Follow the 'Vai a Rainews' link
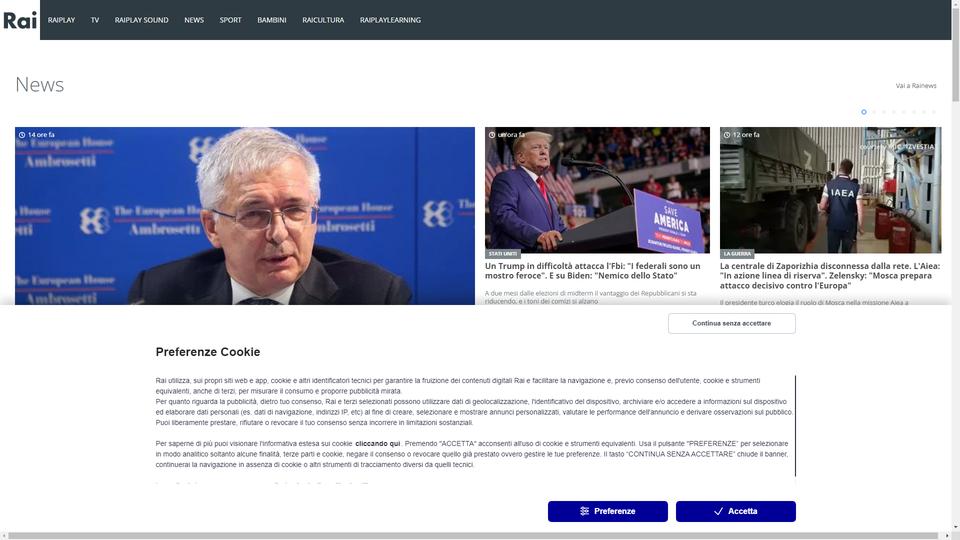Image resolution: width=960 pixels, height=540 pixels. 915,86
